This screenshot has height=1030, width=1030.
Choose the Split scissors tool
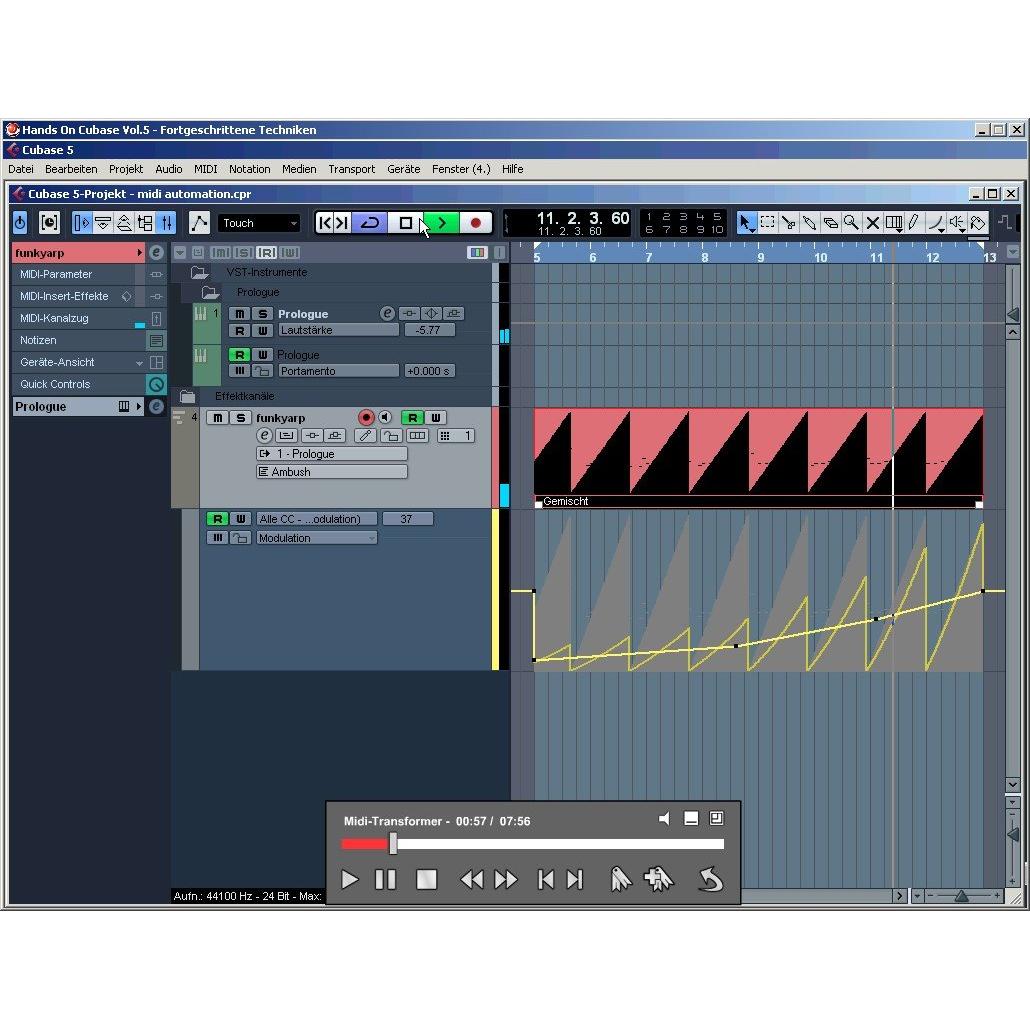788,223
